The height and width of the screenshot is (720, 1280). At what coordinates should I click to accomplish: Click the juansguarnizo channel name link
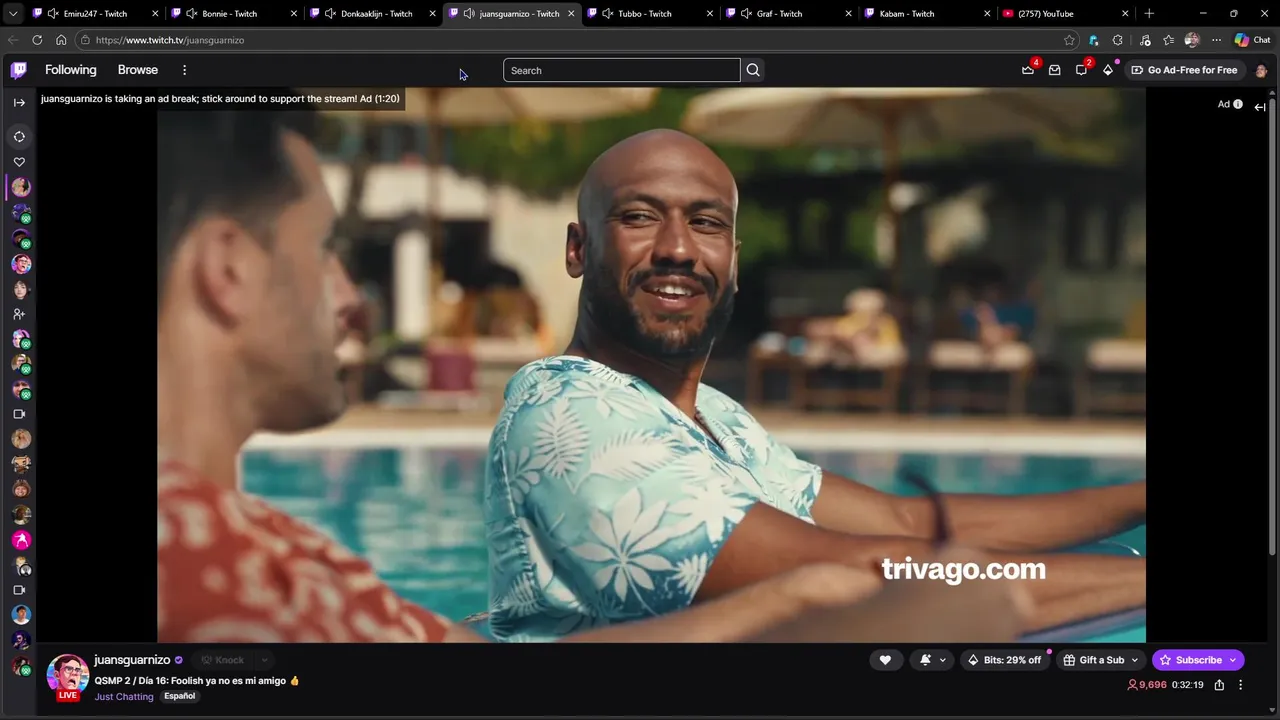[132, 660]
